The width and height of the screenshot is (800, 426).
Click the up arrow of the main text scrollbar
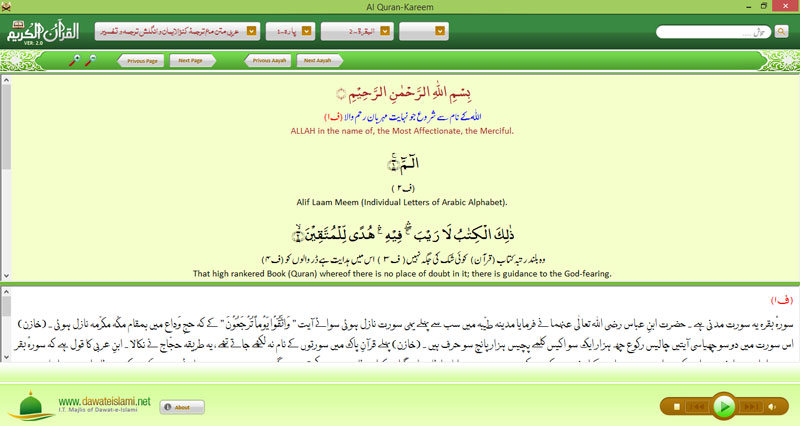point(6,80)
